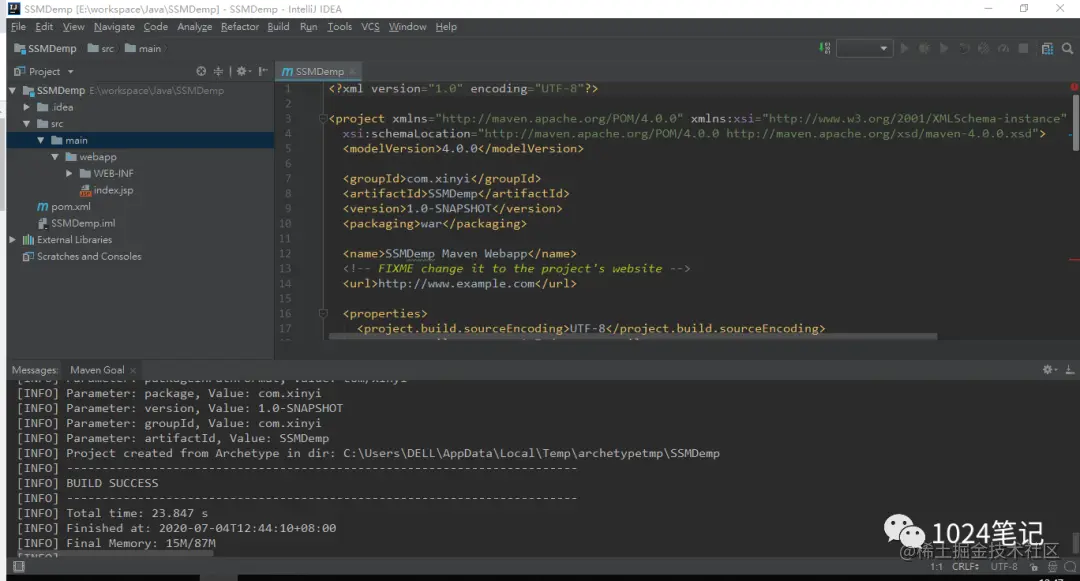The height and width of the screenshot is (581, 1080).
Task: Open Project panel gear settings
Action: (242, 71)
